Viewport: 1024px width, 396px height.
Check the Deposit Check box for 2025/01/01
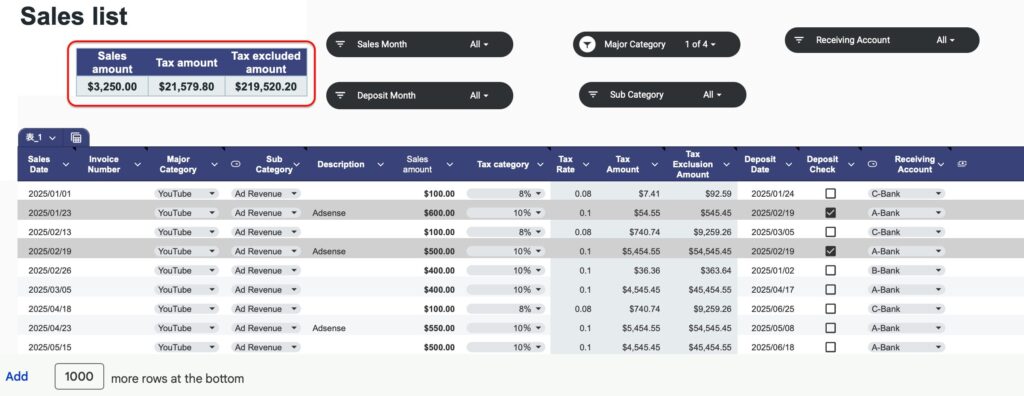830,193
